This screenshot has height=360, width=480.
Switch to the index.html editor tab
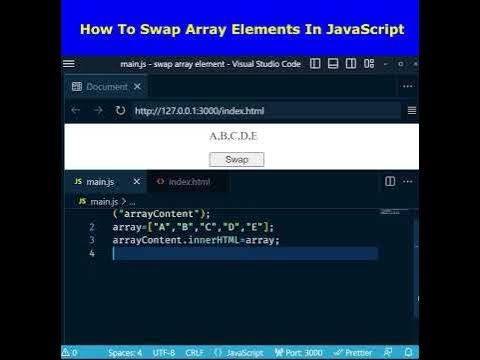coord(189,182)
